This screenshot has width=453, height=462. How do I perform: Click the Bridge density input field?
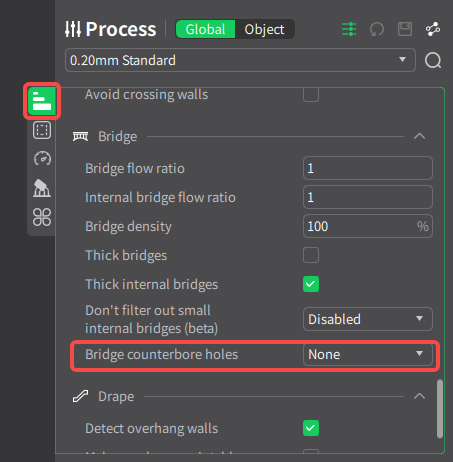[368, 226]
